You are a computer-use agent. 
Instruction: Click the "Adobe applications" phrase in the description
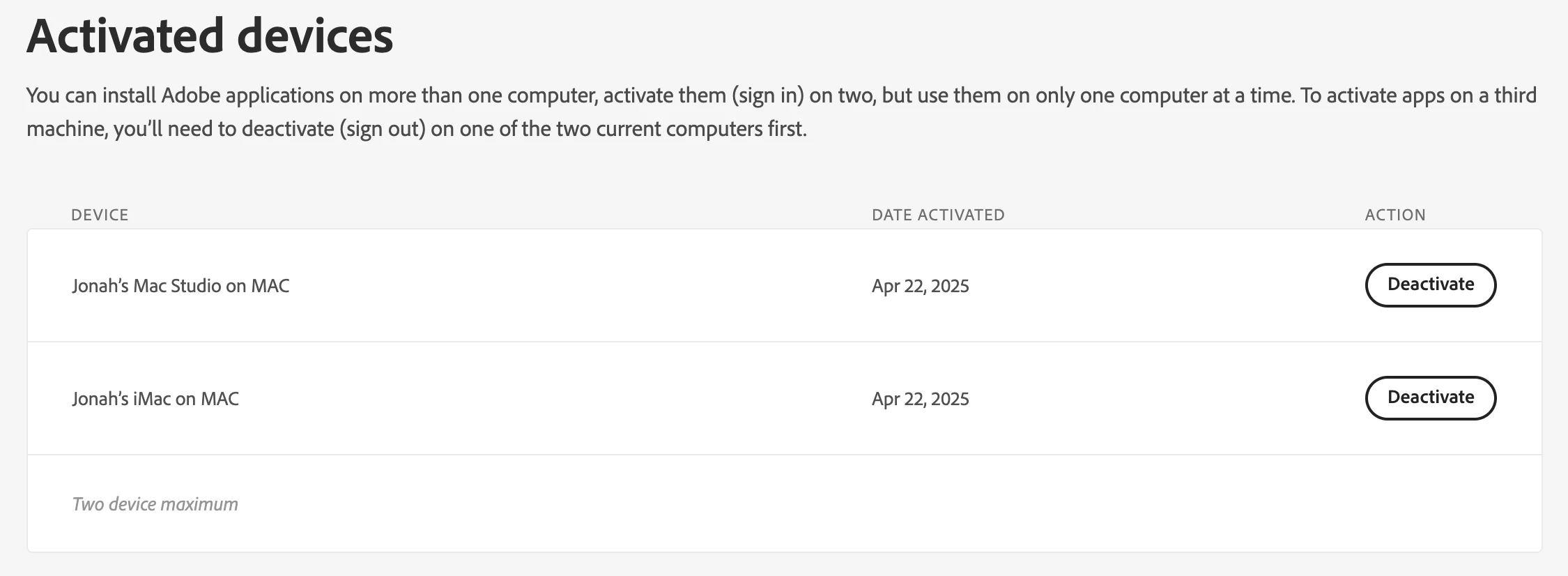coord(247,96)
